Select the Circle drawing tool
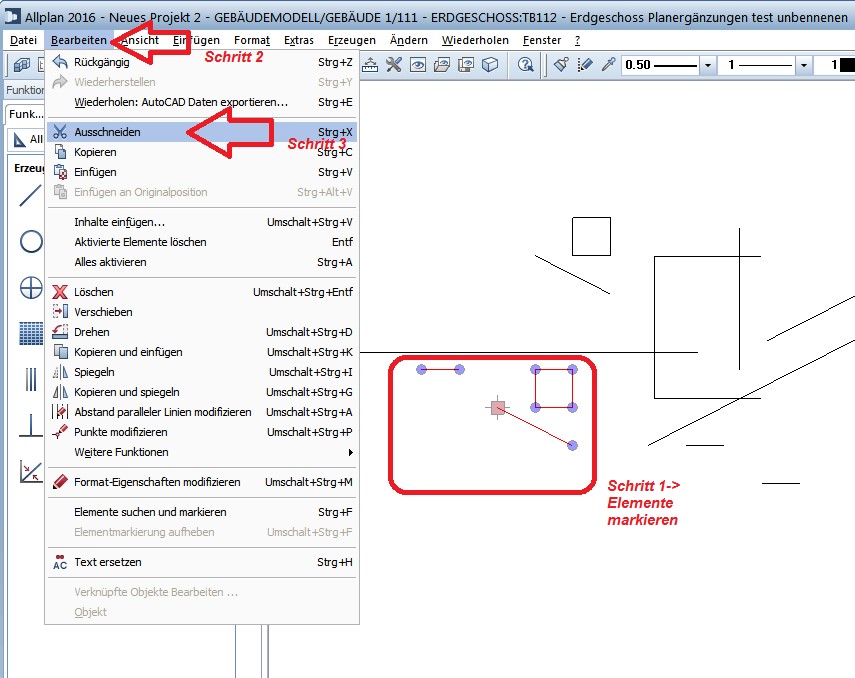This screenshot has height=678, width=855. 31,242
